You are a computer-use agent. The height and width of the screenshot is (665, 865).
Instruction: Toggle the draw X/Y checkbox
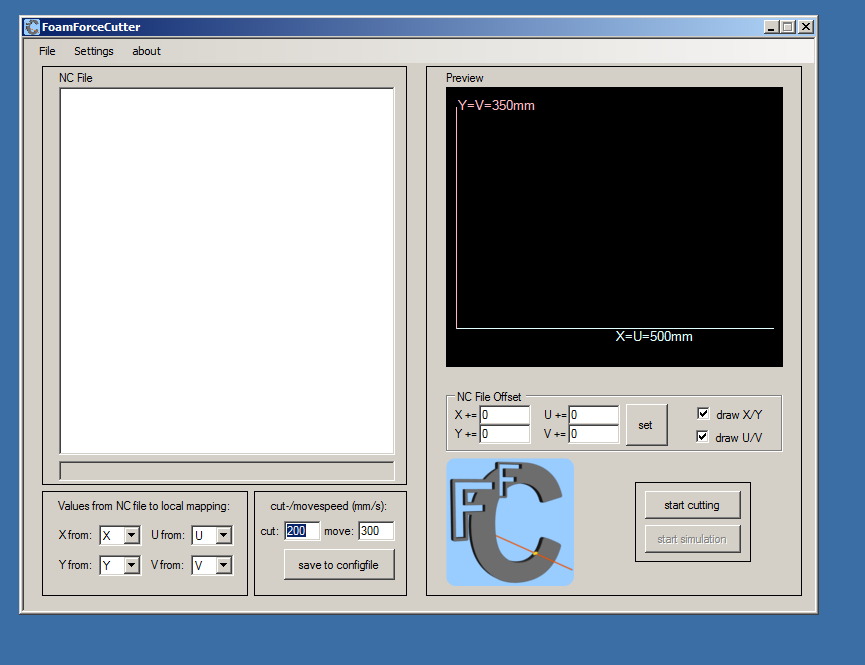(703, 413)
